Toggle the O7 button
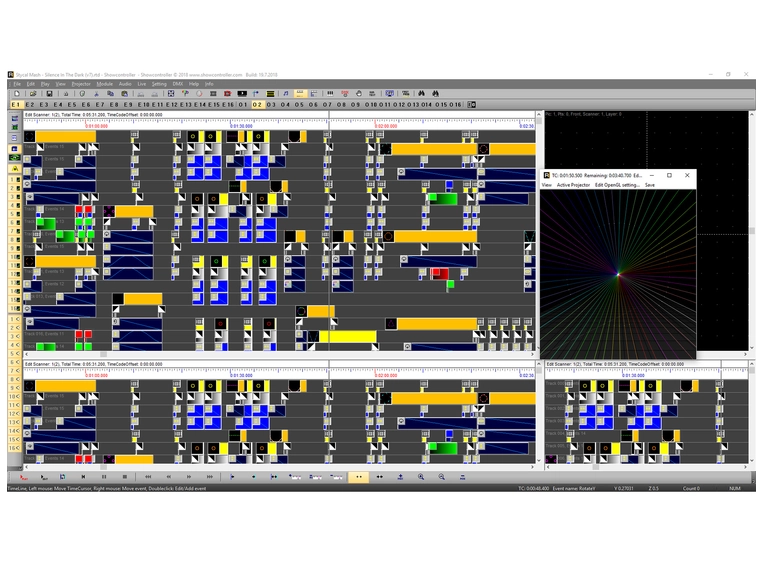Image resolution: width=762 pixels, height=562 pixels. point(327,105)
